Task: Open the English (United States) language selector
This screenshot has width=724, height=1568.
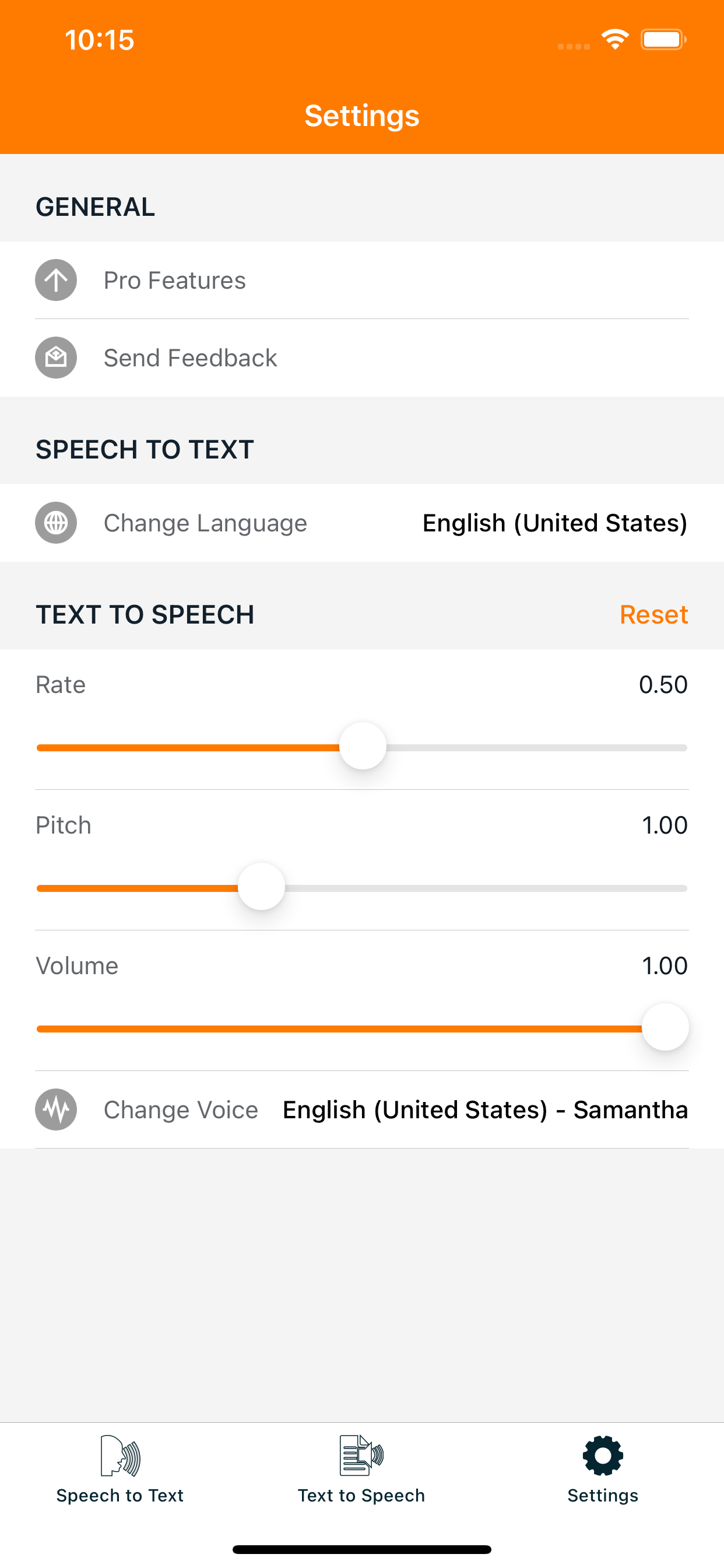Action: pos(555,523)
